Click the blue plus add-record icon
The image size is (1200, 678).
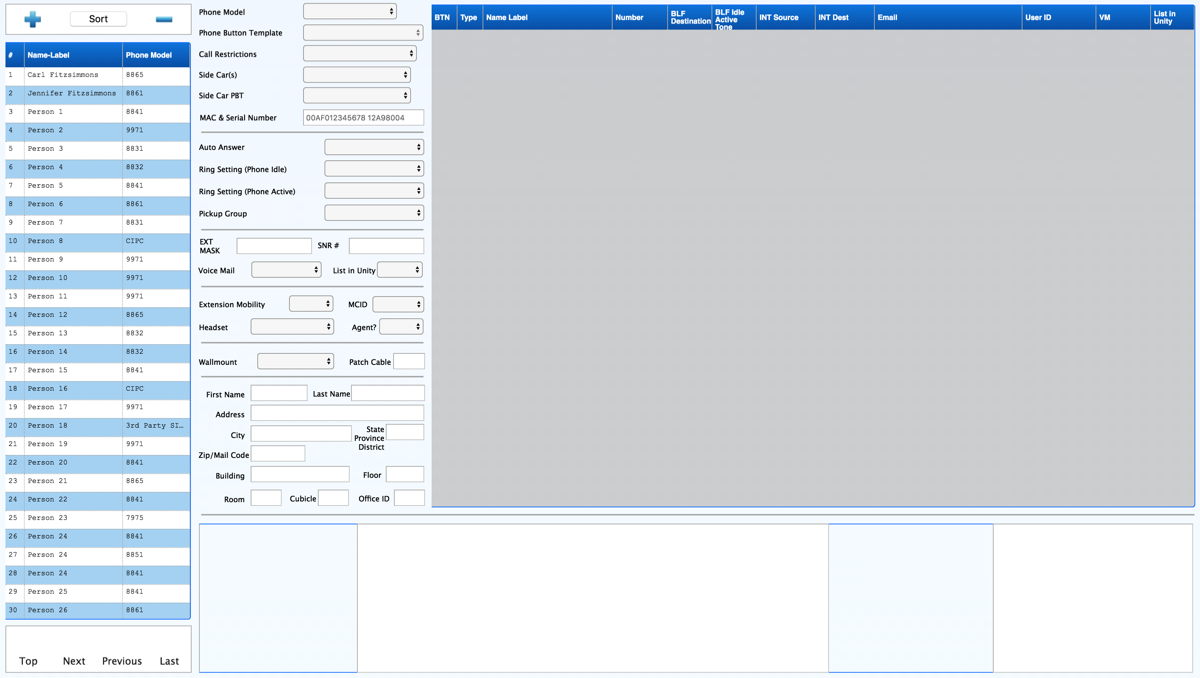pyautogui.click(x=33, y=19)
